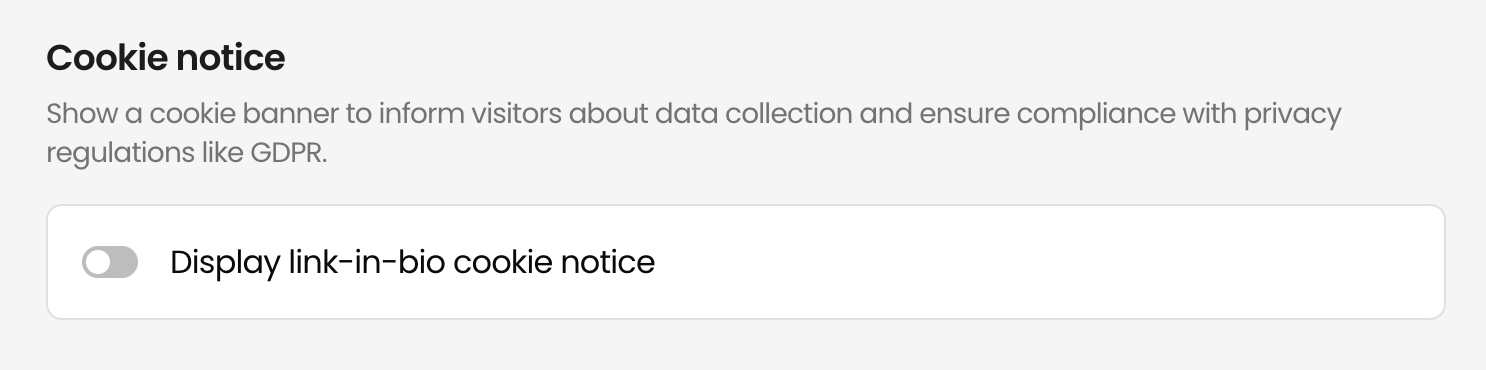Image resolution: width=1486 pixels, height=370 pixels.
Task: Click empty space inside the white settings card
Action: coord(1050,263)
